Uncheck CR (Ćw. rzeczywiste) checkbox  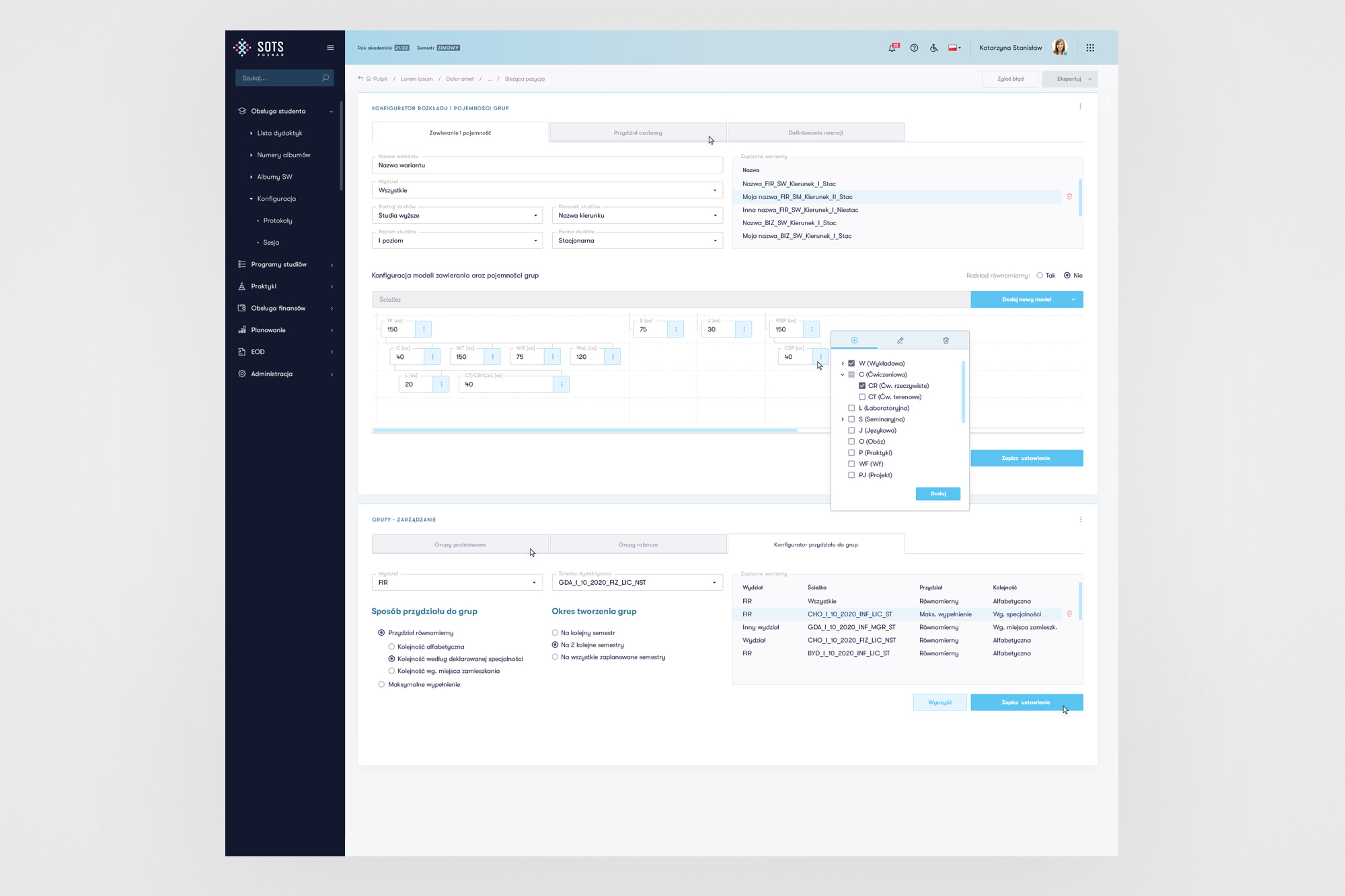click(862, 386)
